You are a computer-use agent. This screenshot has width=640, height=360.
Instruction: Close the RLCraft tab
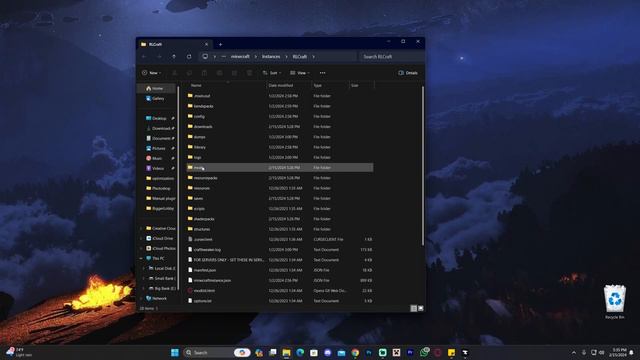click(x=206, y=44)
